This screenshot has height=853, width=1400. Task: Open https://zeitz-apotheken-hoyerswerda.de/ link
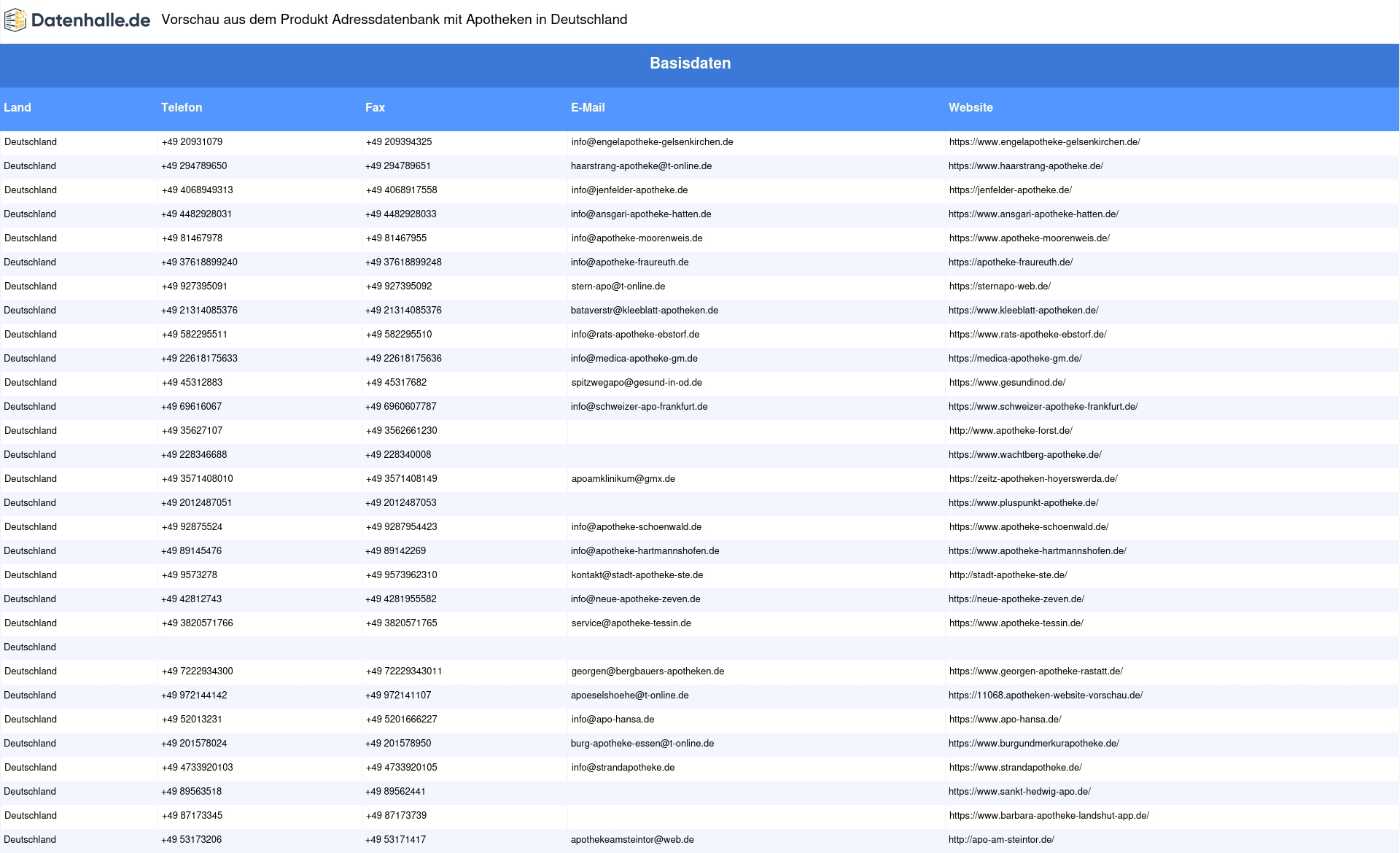[1033, 479]
